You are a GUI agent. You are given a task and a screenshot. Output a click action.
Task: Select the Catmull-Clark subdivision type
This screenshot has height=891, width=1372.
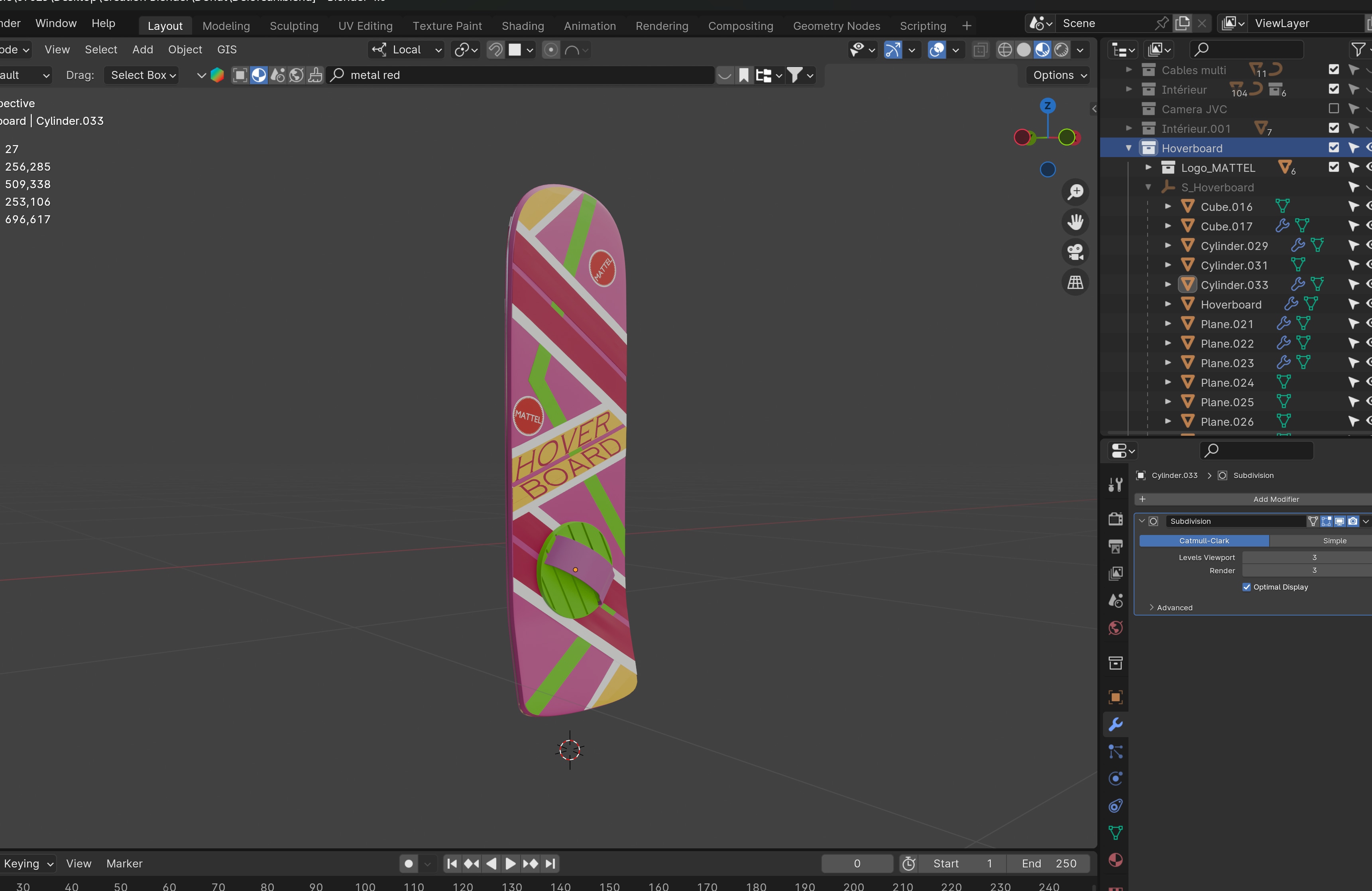1204,541
